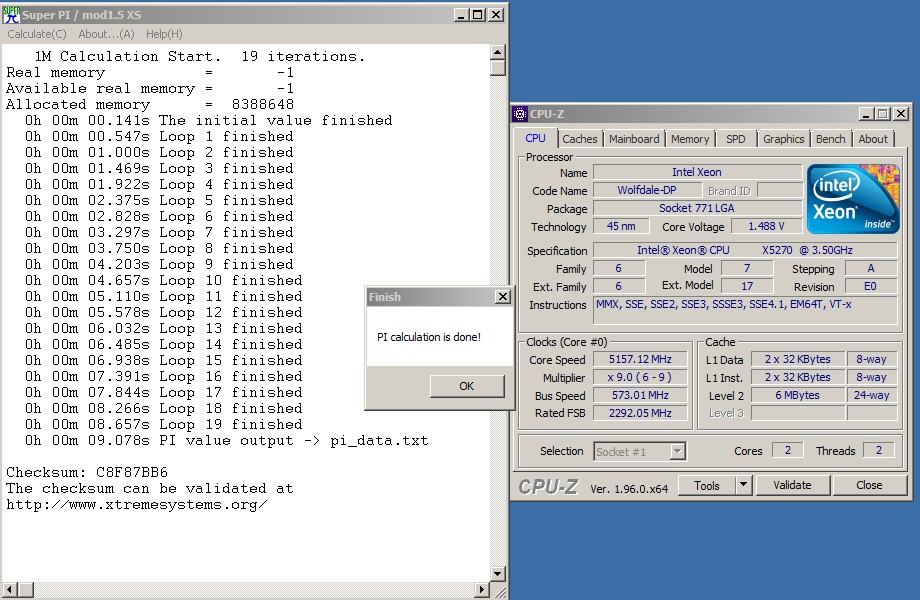Click the Close button in CPU-Z
The width and height of the screenshot is (920, 600).
coord(869,485)
